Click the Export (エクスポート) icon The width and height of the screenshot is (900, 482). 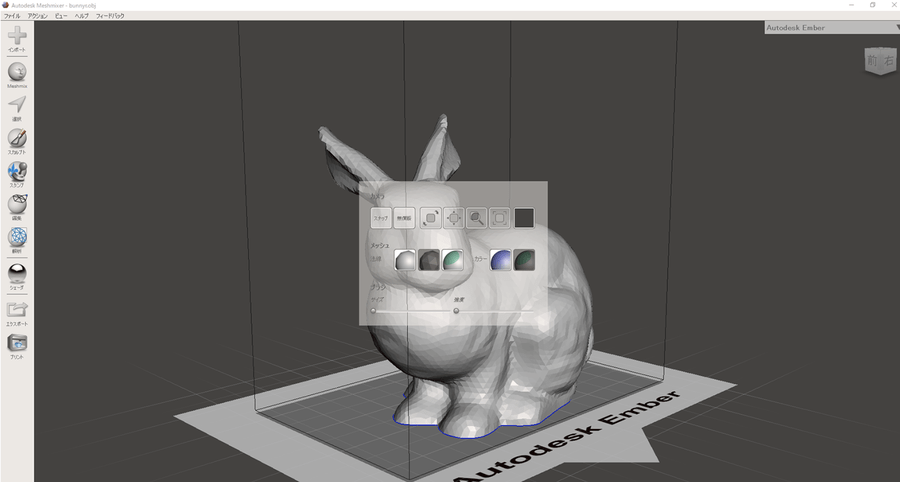click(17, 310)
